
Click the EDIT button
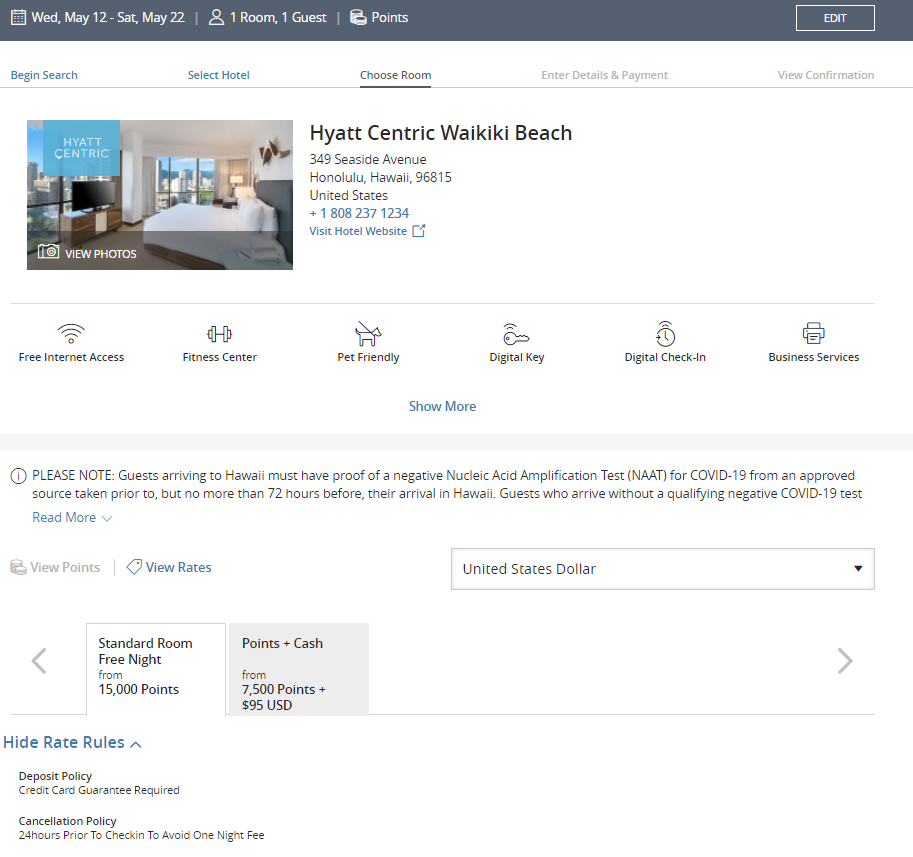835,18
